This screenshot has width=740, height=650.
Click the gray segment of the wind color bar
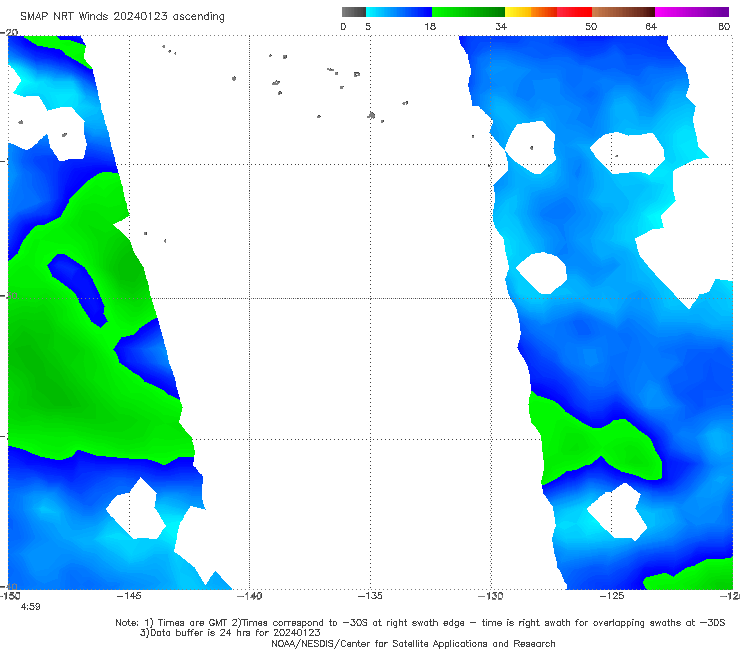click(354, 12)
